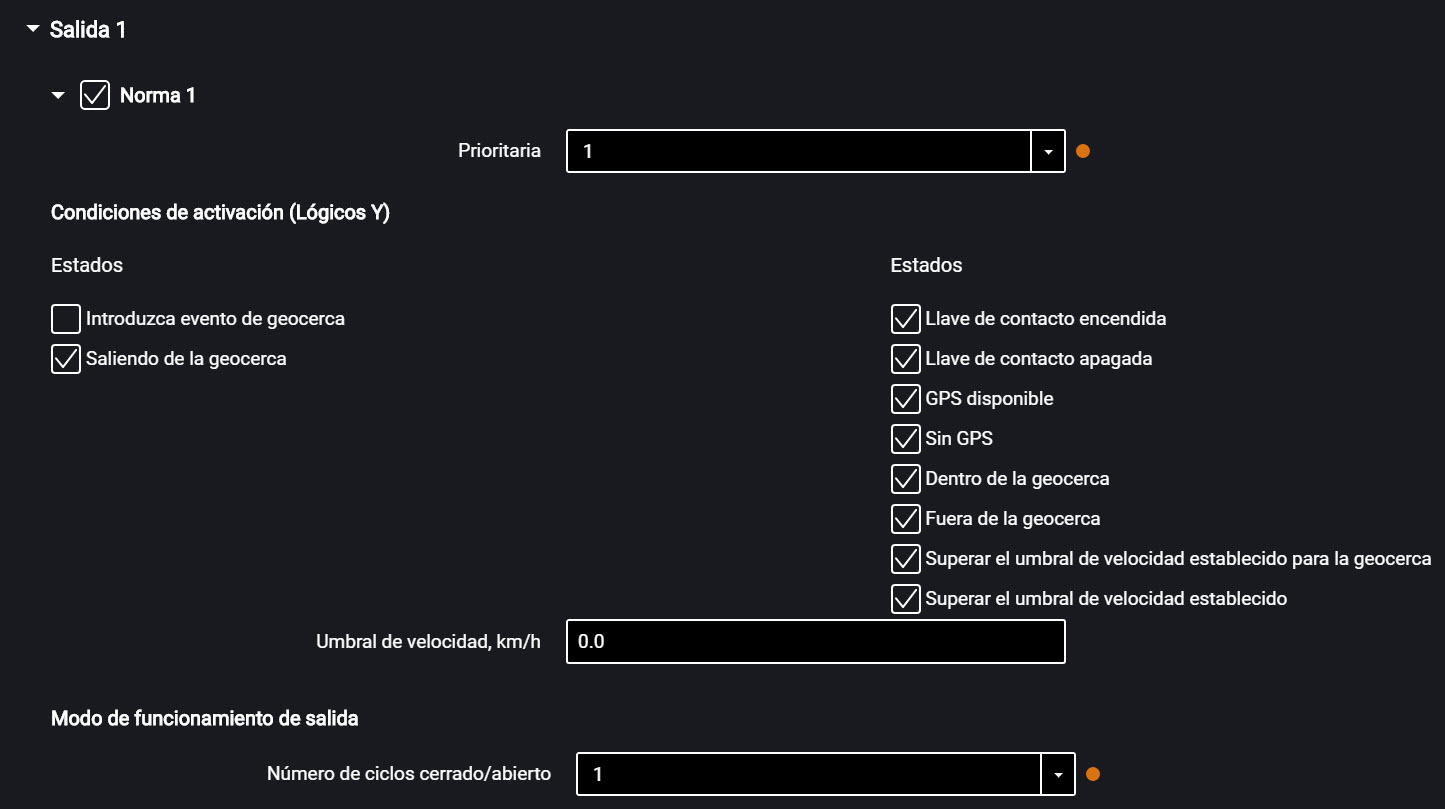Image resolution: width=1445 pixels, height=809 pixels.
Task: Enable Introduzca evento de geocerca
Action: [65, 318]
